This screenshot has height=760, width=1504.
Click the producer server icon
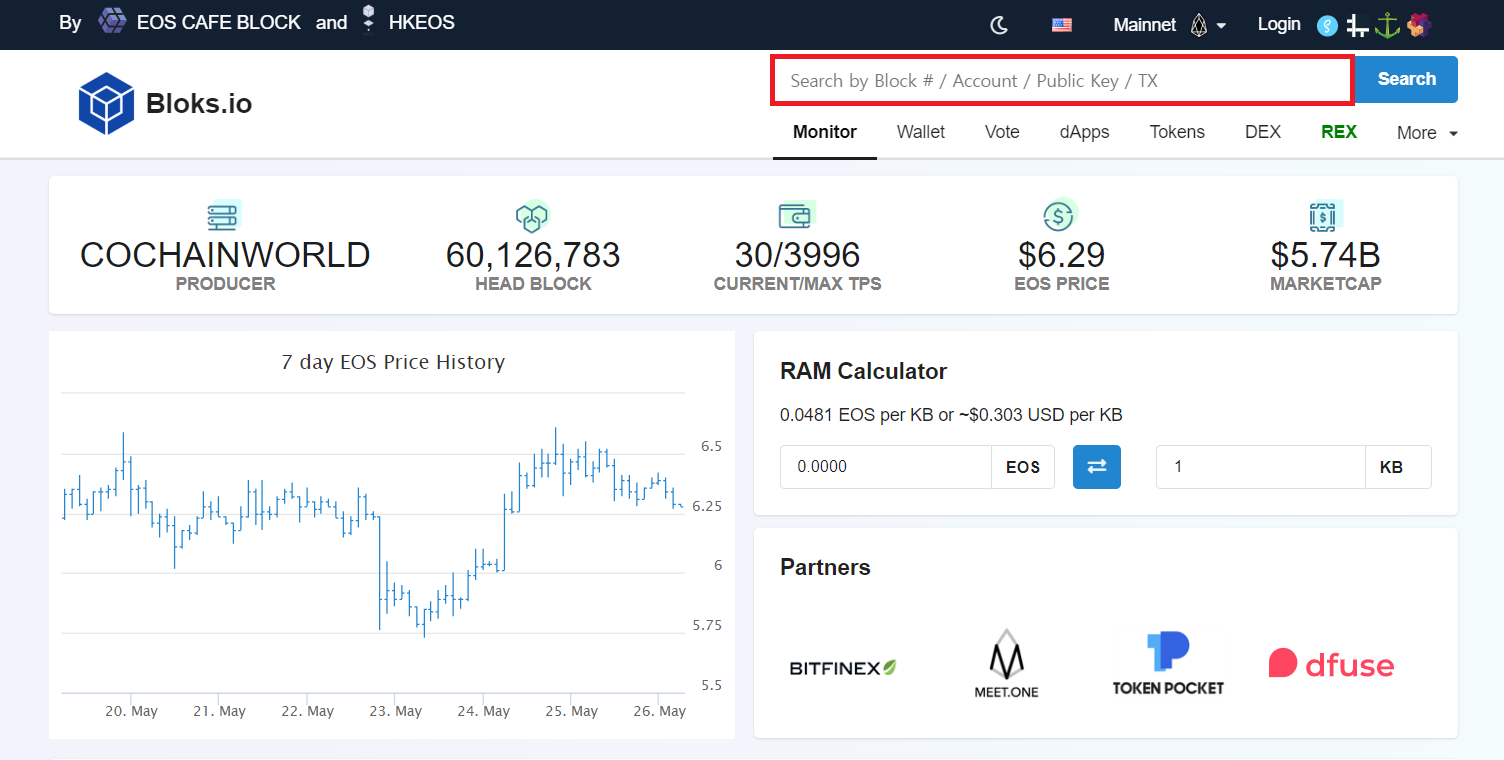pyautogui.click(x=224, y=216)
